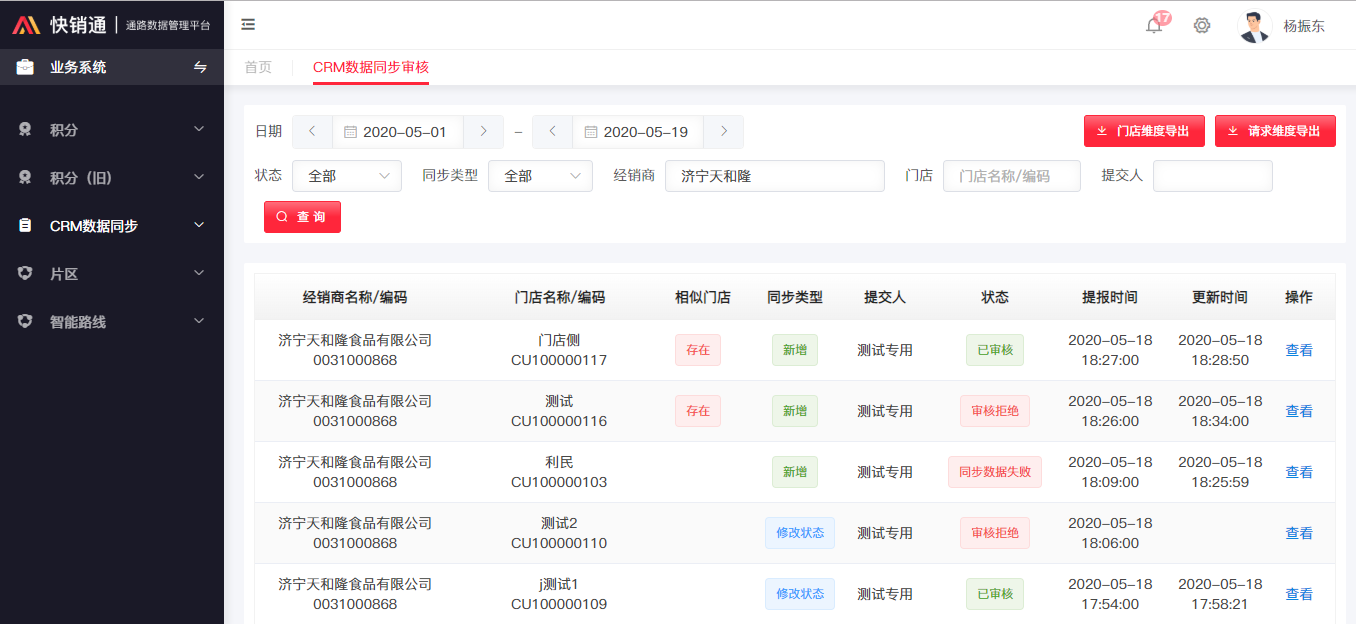Click the 业务系统 sidebar header
Image resolution: width=1356 pixels, height=624 pixels.
click(112, 67)
